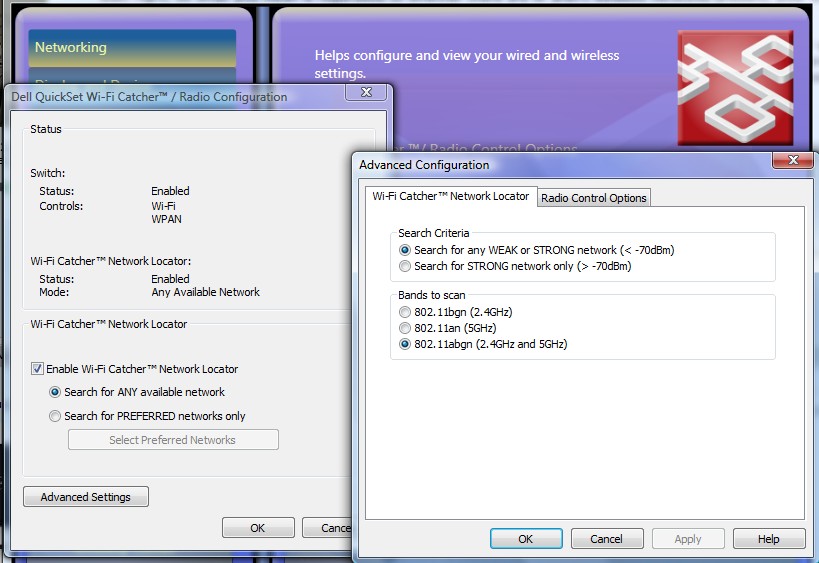
Task: Click Select Preferred Networks button
Action: tap(173, 440)
